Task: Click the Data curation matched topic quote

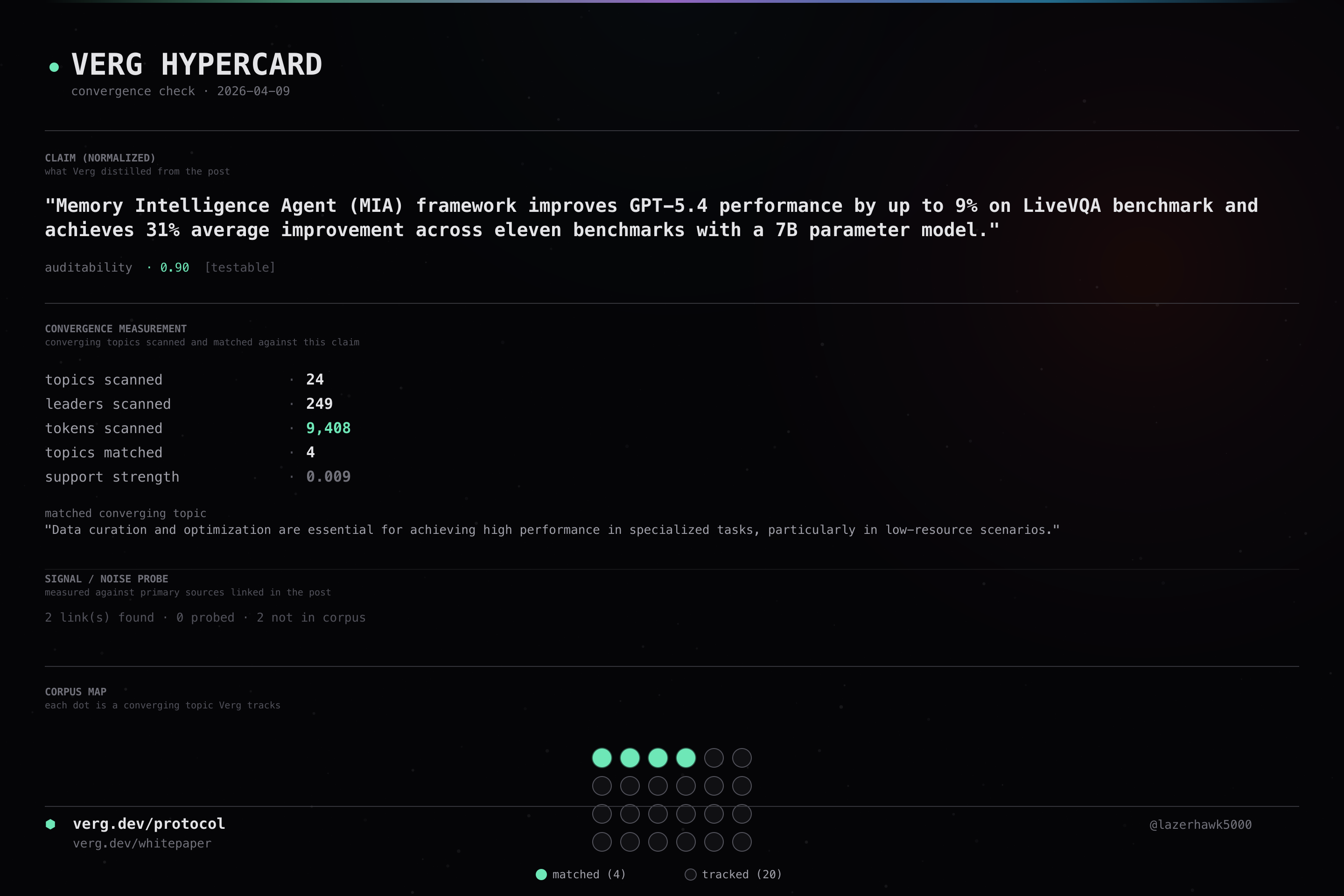Action: click(x=552, y=530)
